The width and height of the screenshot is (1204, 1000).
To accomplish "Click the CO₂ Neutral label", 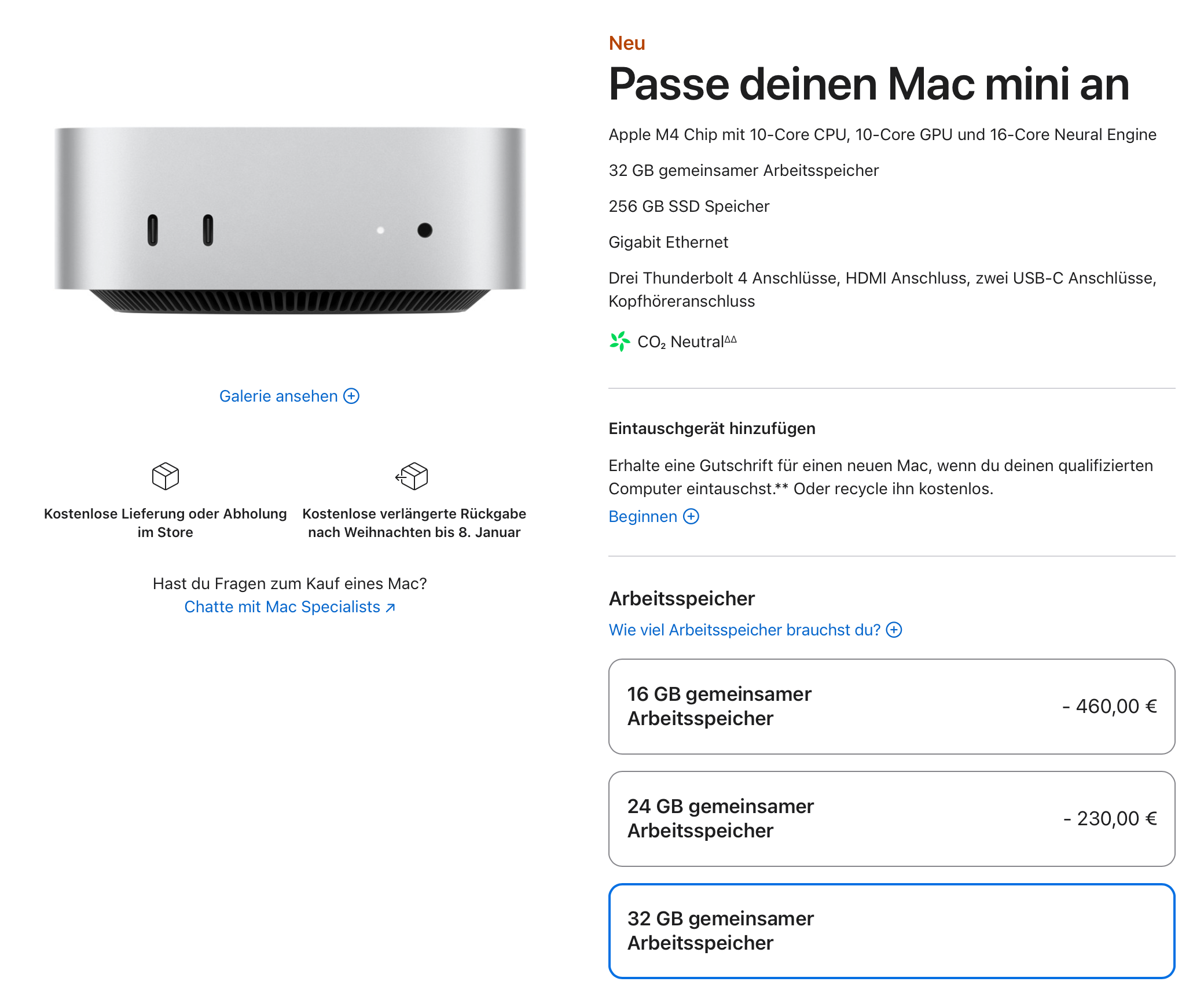I will 687,341.
